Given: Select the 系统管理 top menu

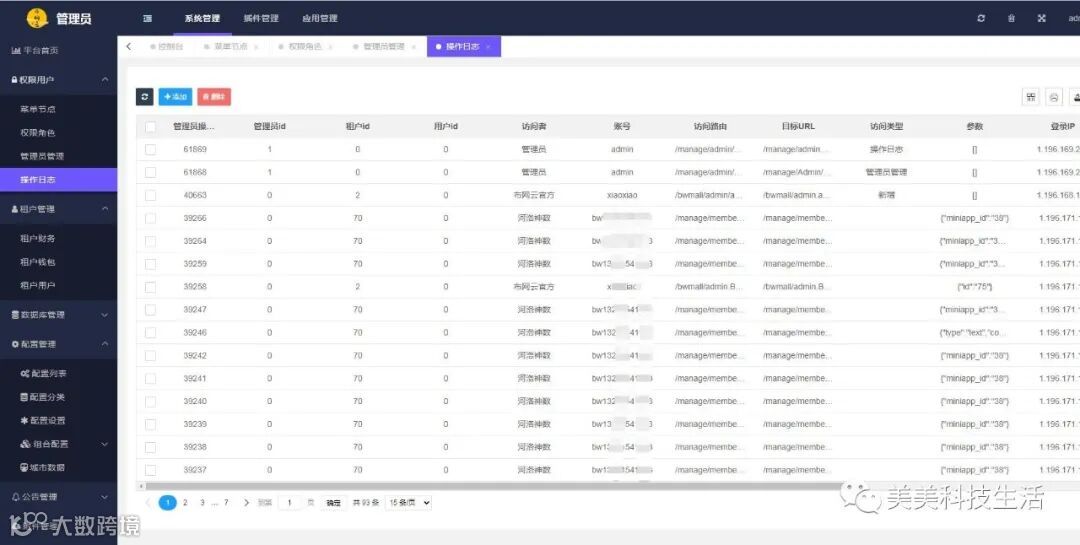Looking at the screenshot, I should [x=202, y=19].
